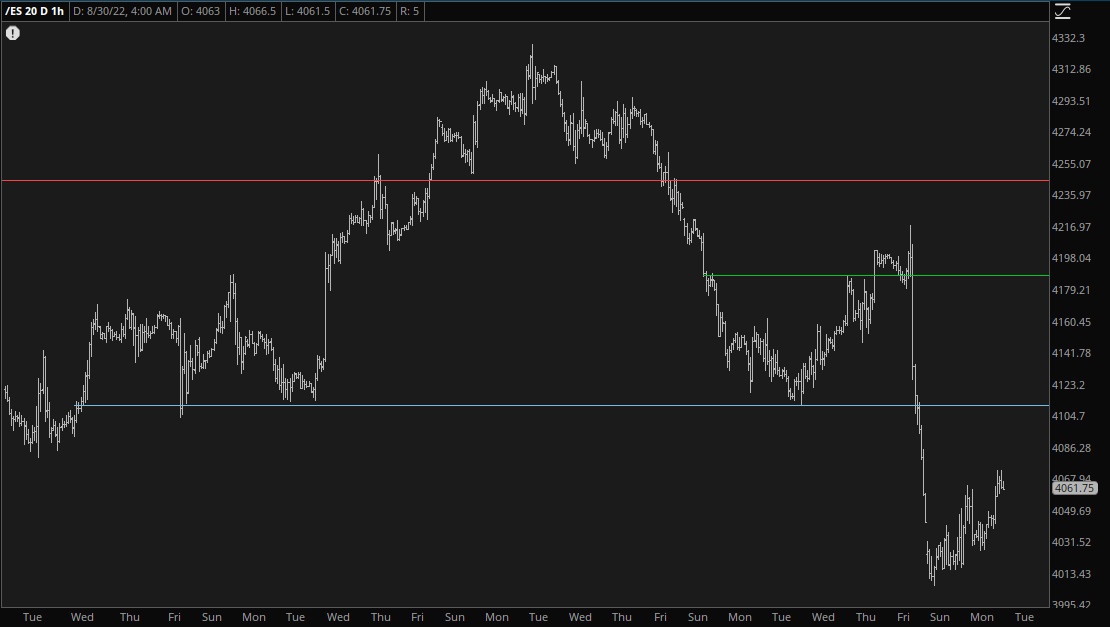The height and width of the screenshot is (627, 1110).
Task: Click the current price tag 4061.75
Action: click(x=1074, y=489)
